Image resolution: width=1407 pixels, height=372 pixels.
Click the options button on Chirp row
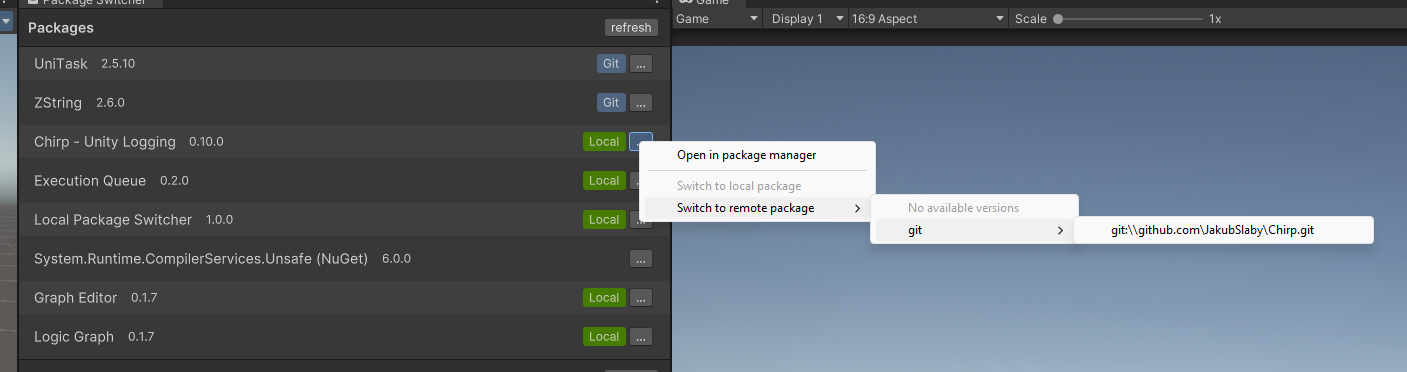[641, 141]
